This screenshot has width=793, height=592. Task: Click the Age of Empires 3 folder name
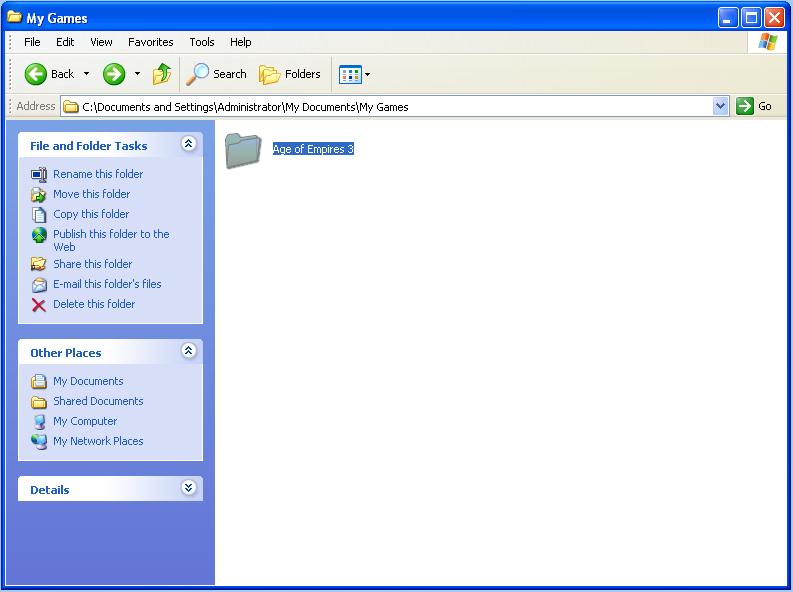click(313, 149)
